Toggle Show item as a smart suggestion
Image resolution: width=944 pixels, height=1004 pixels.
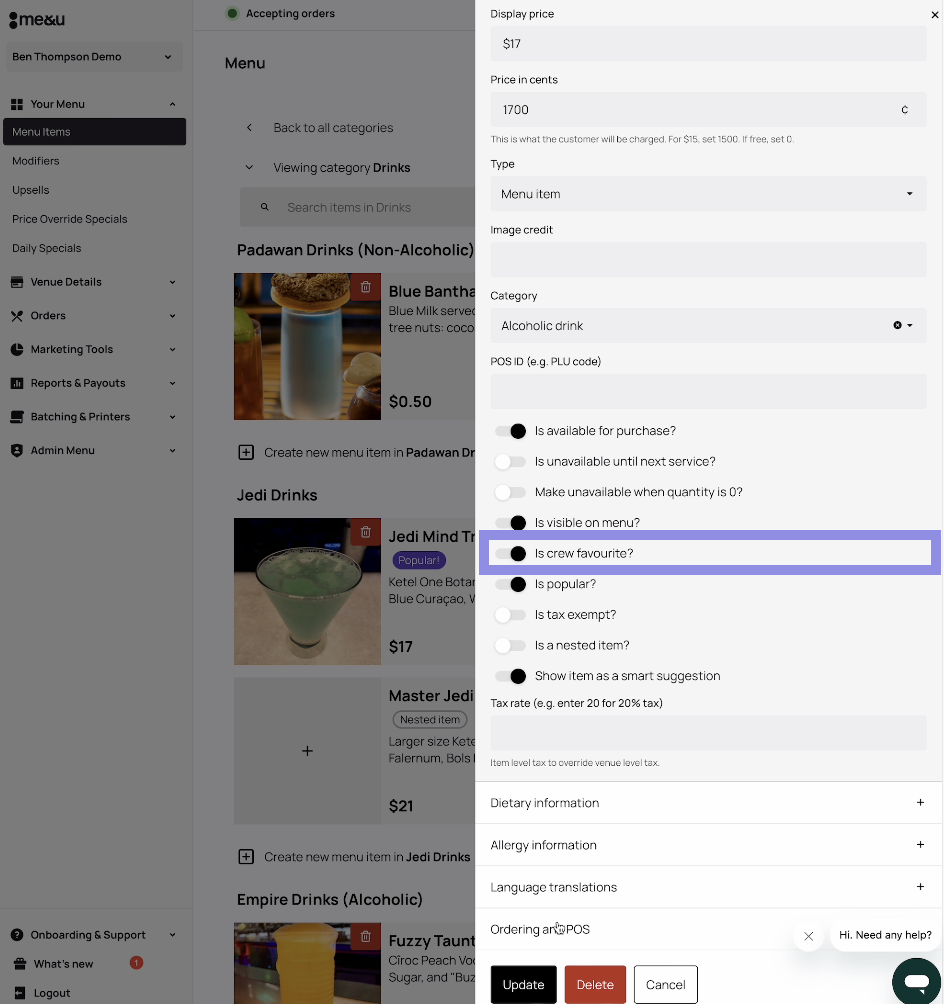pos(510,676)
